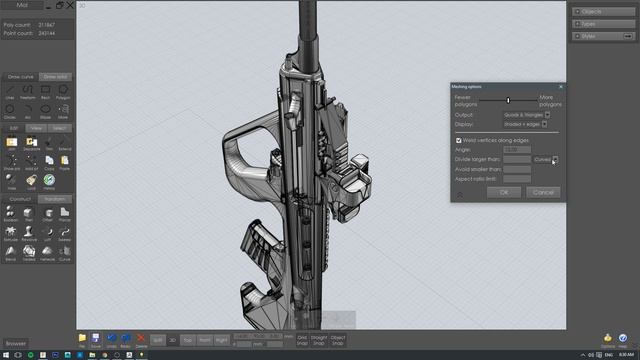Click the Save disk icon
The image size is (640, 360).
tap(96, 340)
